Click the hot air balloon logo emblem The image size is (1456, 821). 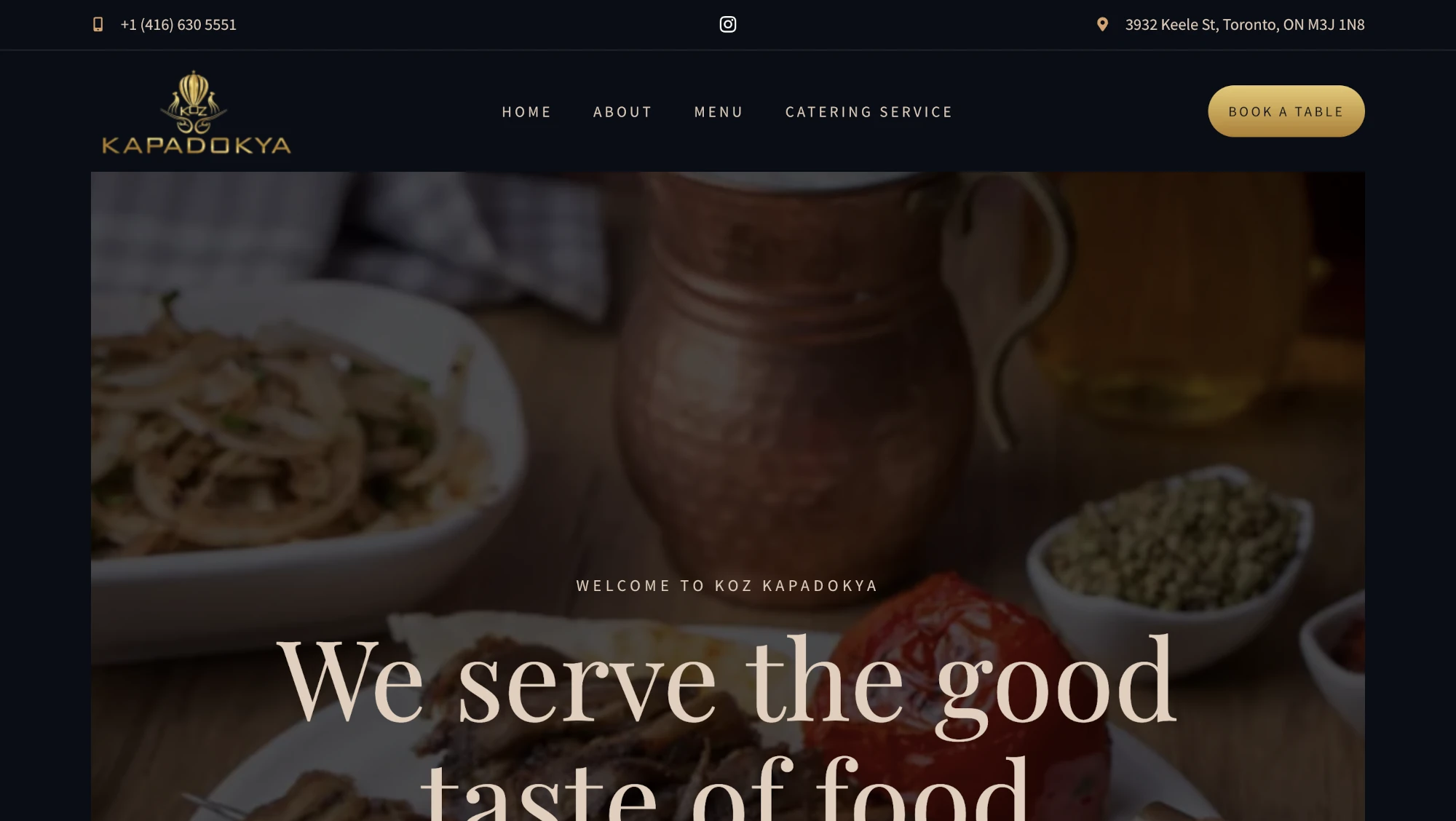click(x=194, y=100)
